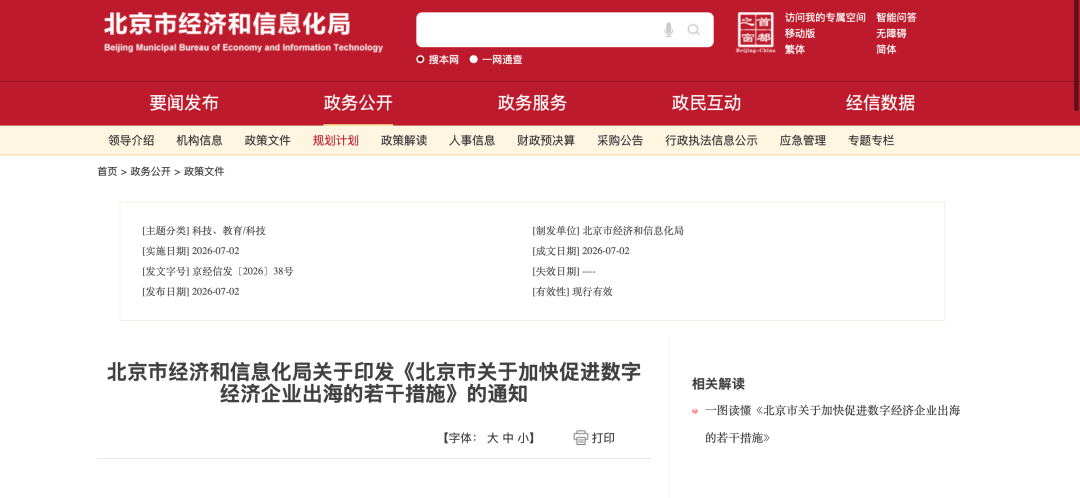Click the printer icon beside 打印
This screenshot has height=498, width=1080.
[x=581, y=437]
